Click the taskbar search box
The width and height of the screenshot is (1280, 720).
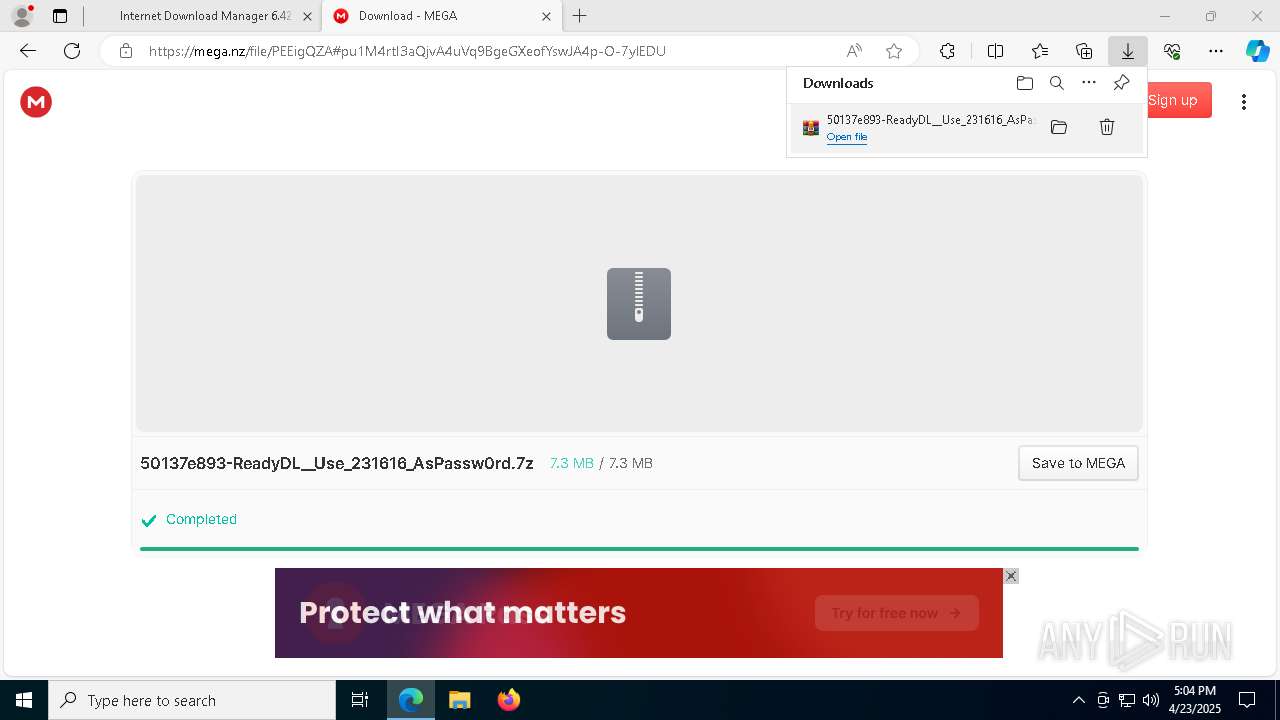[192, 700]
